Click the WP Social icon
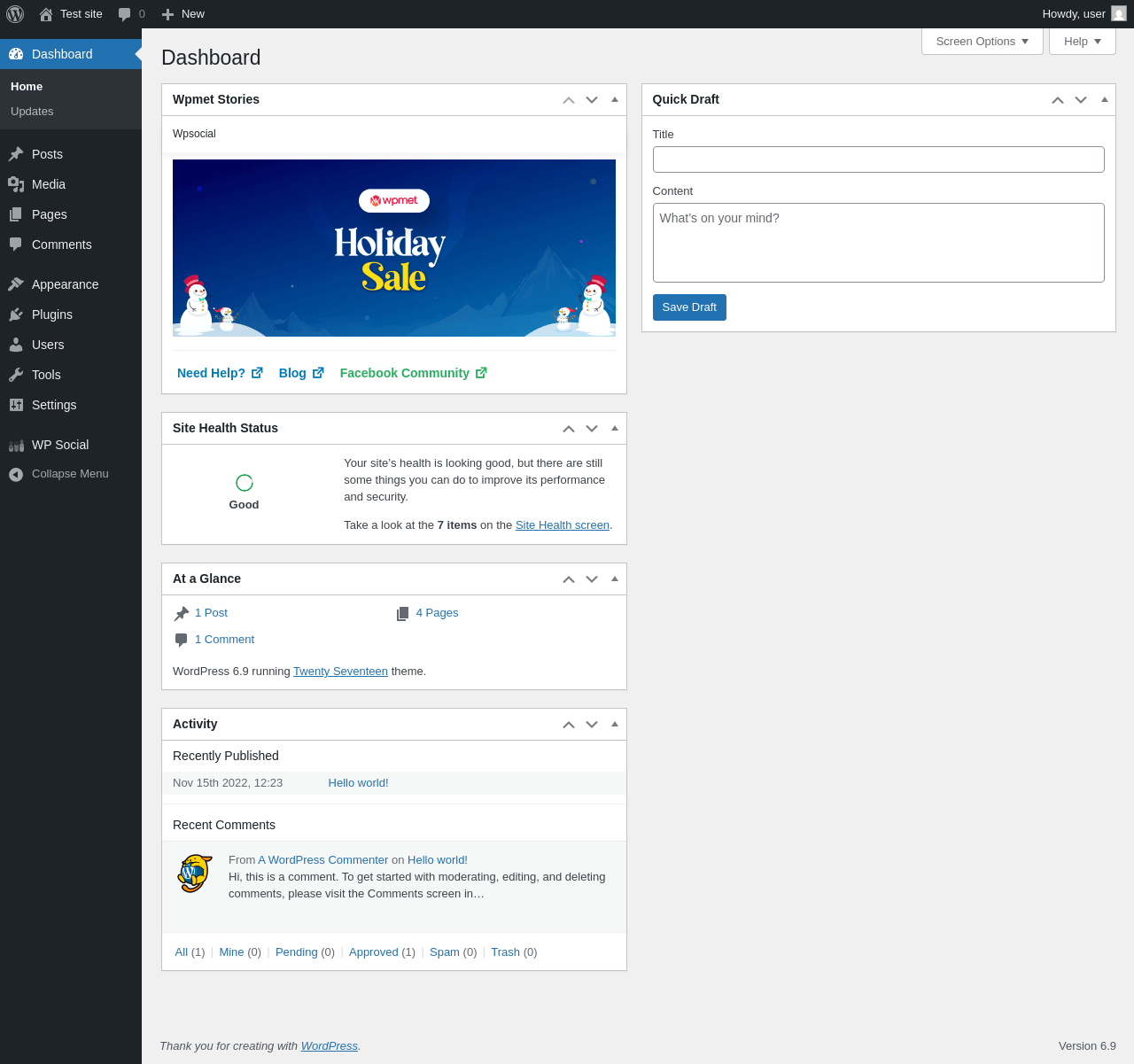1134x1064 pixels. click(16, 445)
